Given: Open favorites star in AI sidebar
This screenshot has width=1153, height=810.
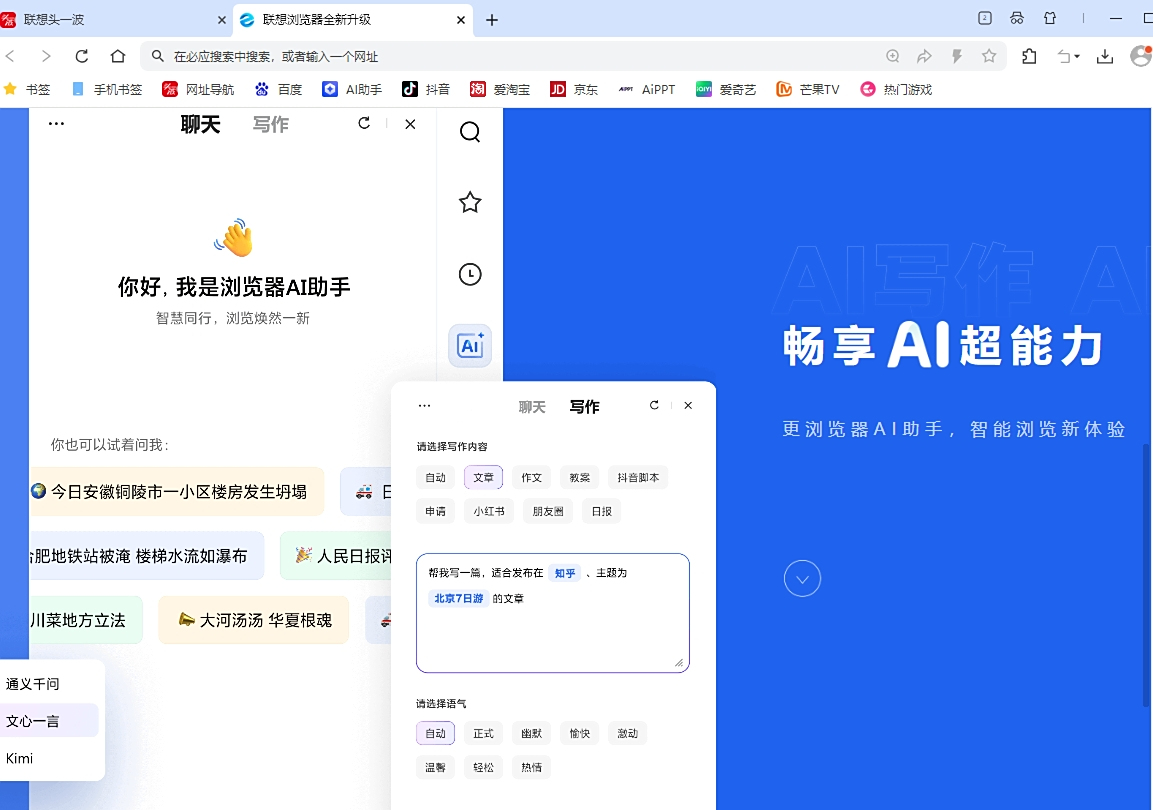Looking at the screenshot, I should [x=470, y=202].
